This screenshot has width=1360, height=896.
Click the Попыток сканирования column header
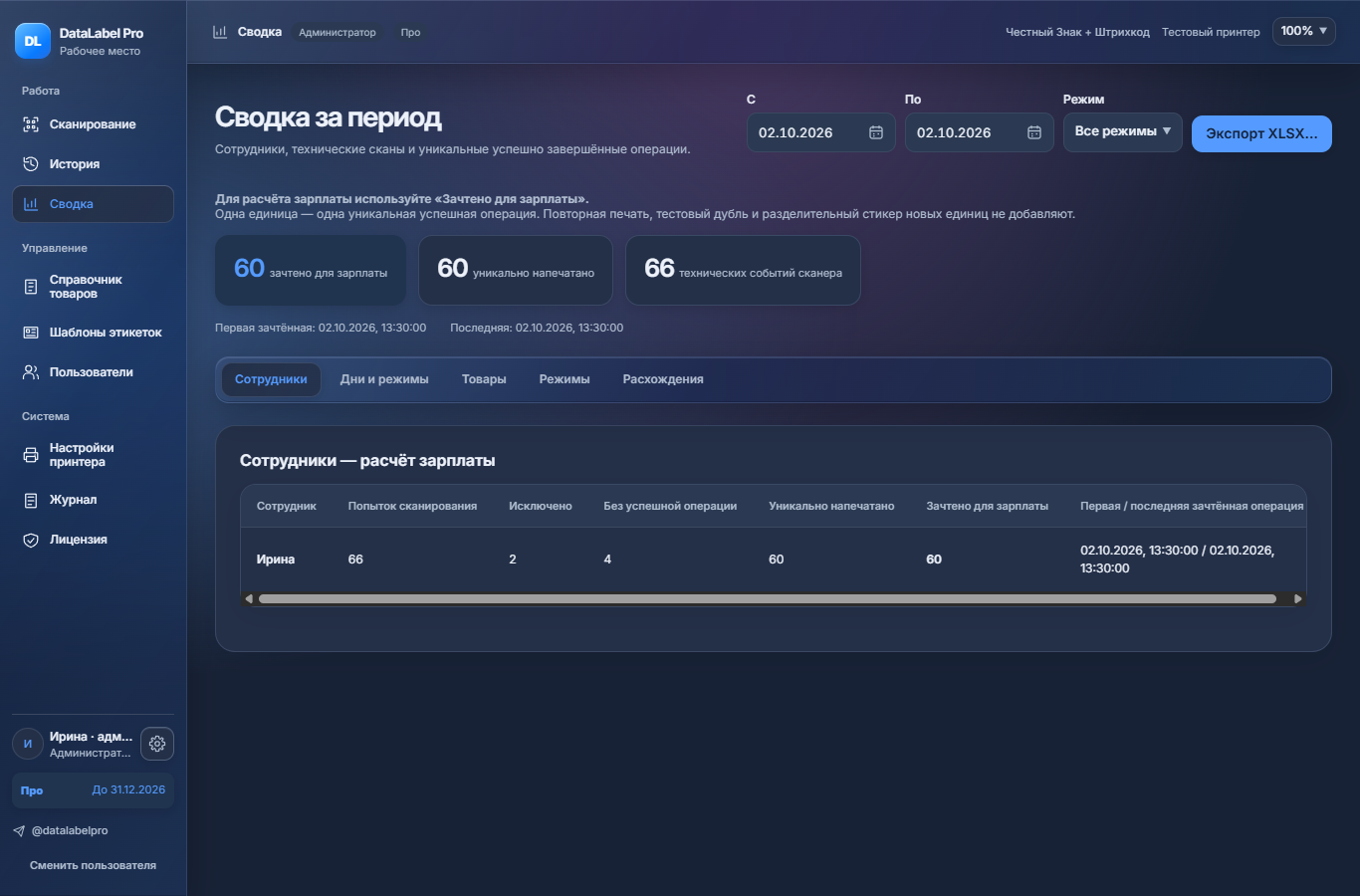pyautogui.click(x=412, y=506)
